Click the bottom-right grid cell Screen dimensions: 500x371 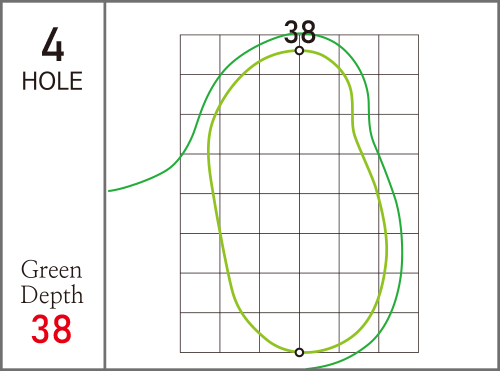[399, 332]
